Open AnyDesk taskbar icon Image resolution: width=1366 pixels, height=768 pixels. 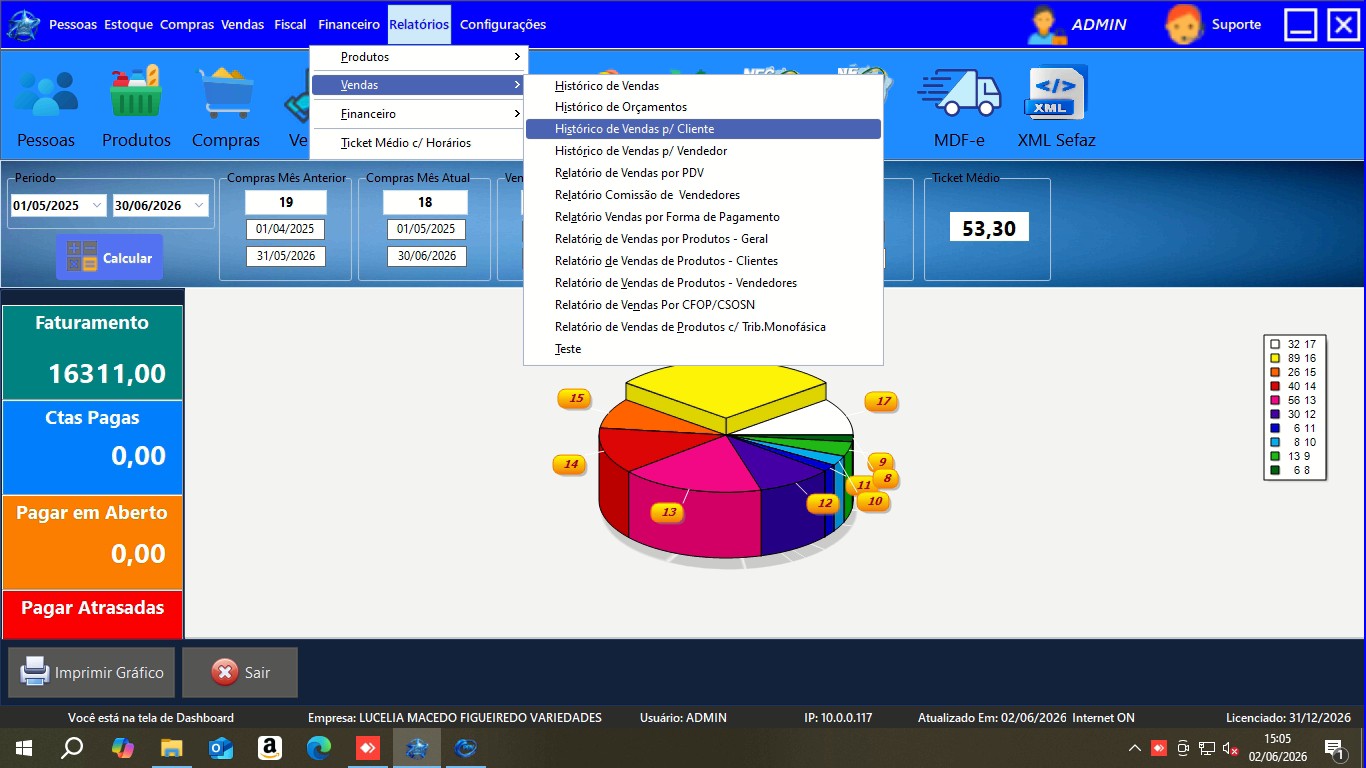pyautogui.click(x=368, y=747)
